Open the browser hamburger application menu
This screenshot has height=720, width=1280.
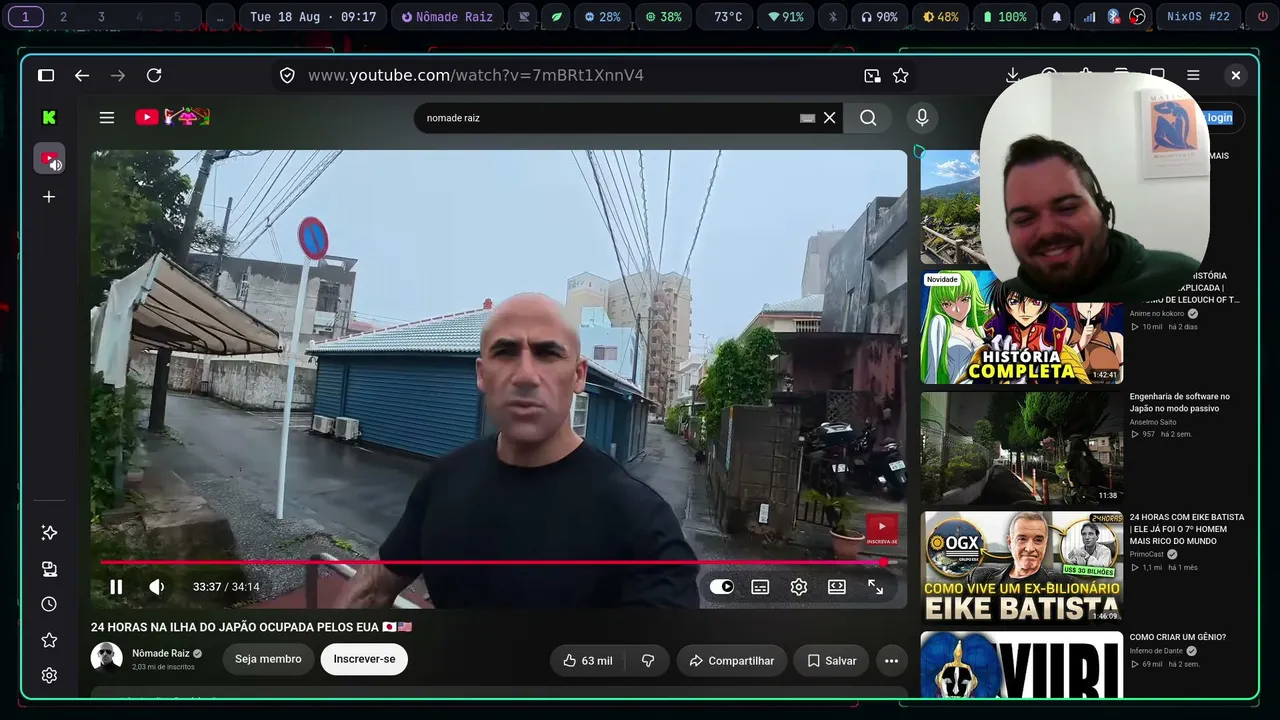[x=1193, y=75]
